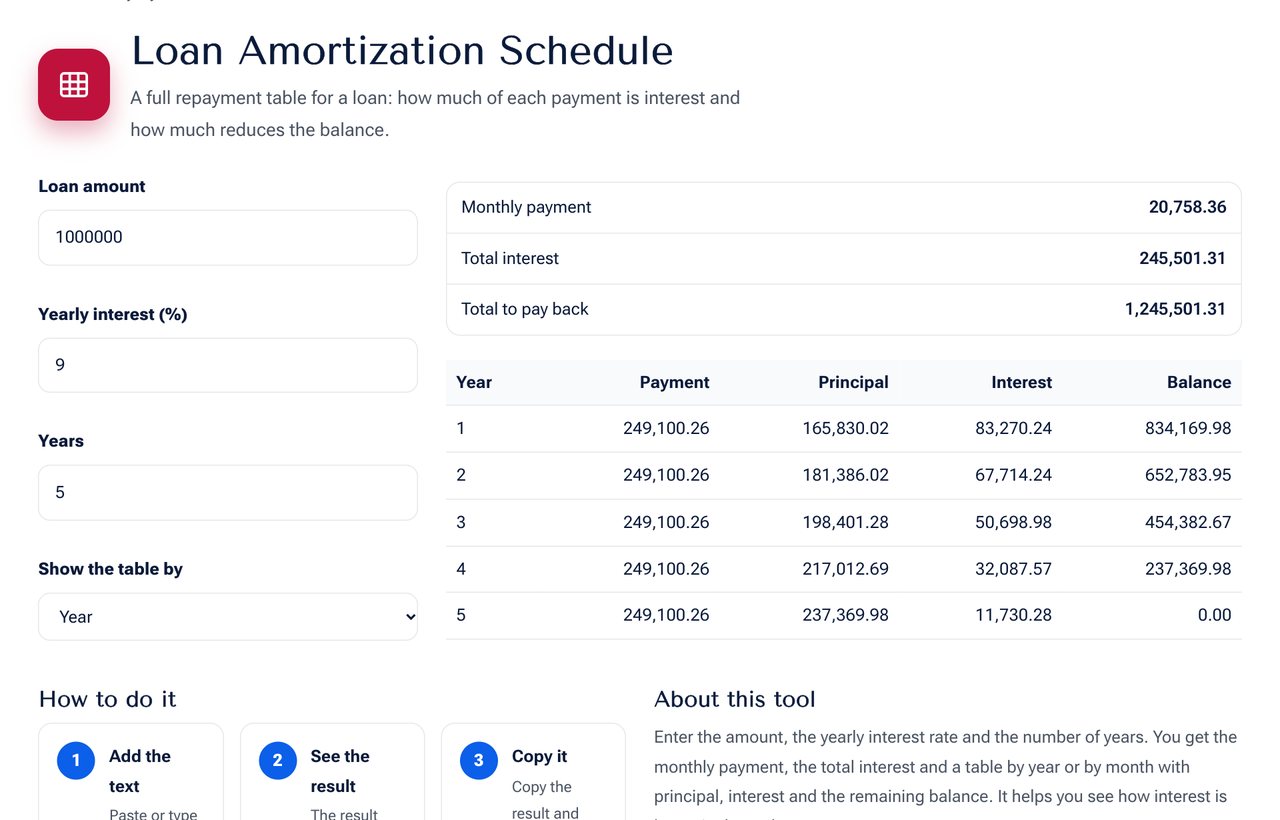
Task: Open the Show the table by dropdown
Action: click(228, 617)
